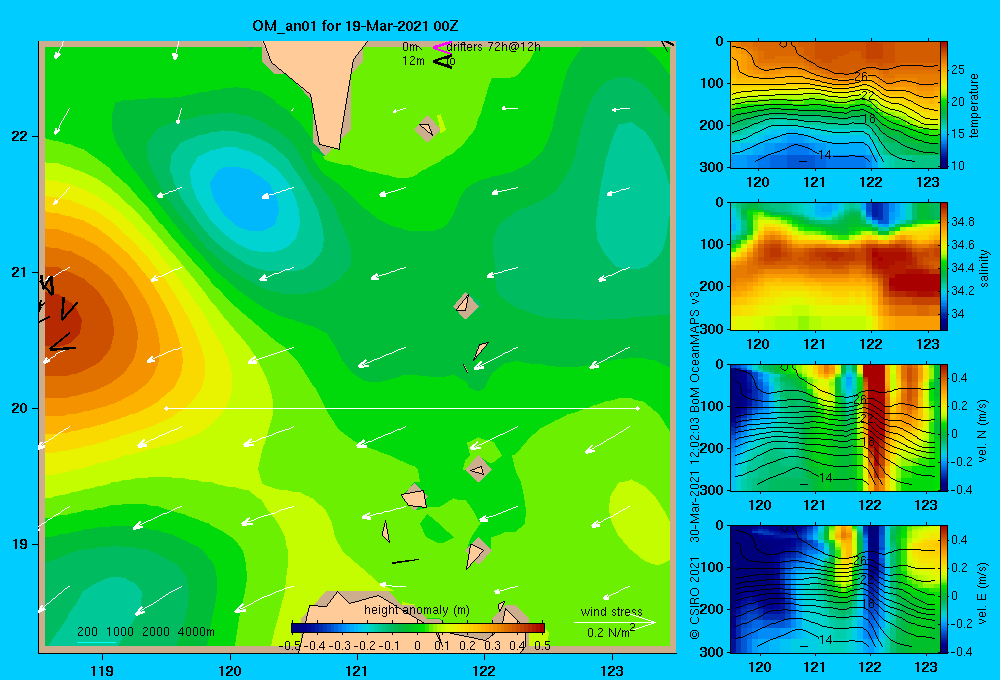Click the blue low-anomaly eddy on the map

click(247, 198)
